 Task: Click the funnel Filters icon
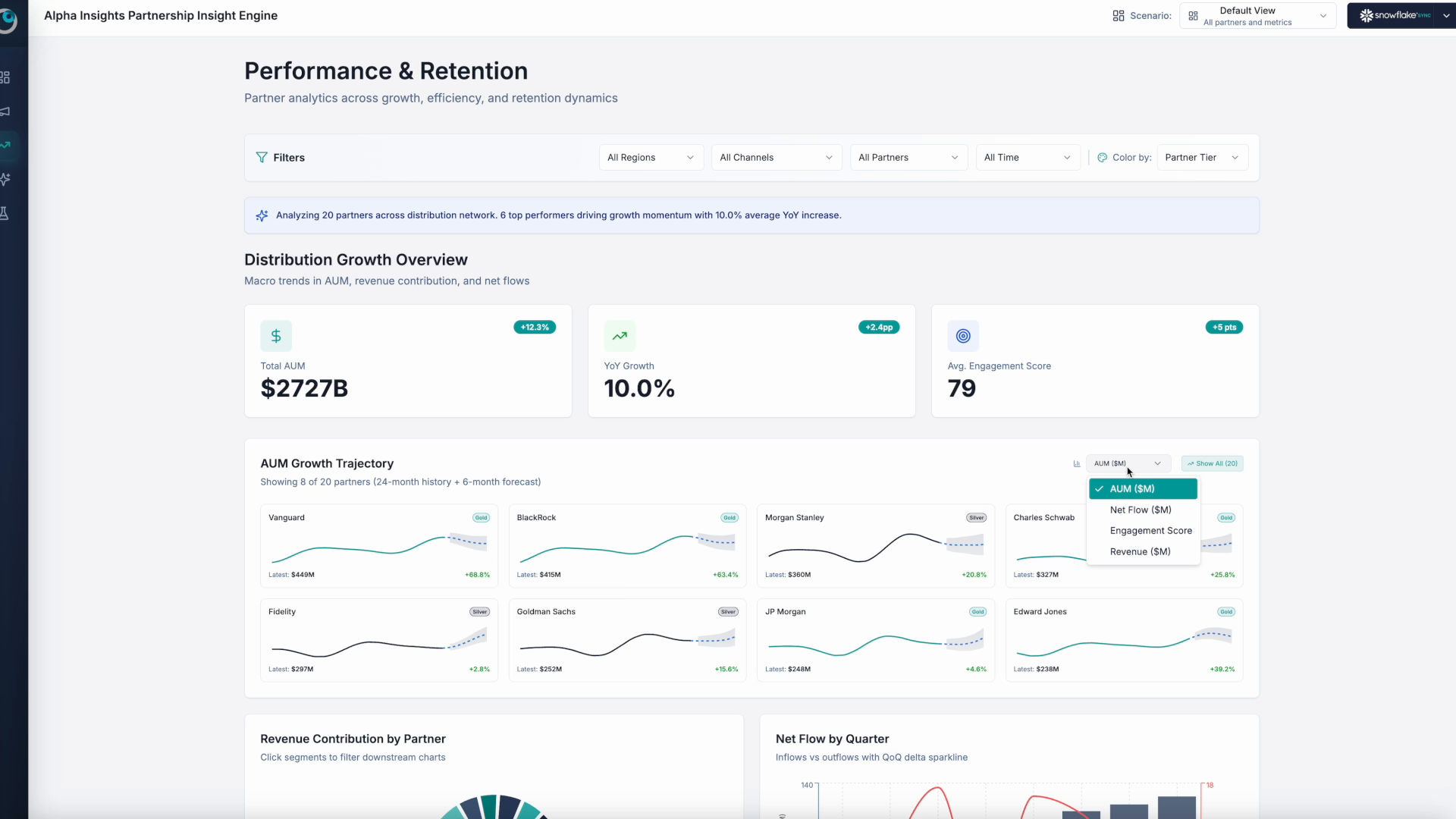262,158
